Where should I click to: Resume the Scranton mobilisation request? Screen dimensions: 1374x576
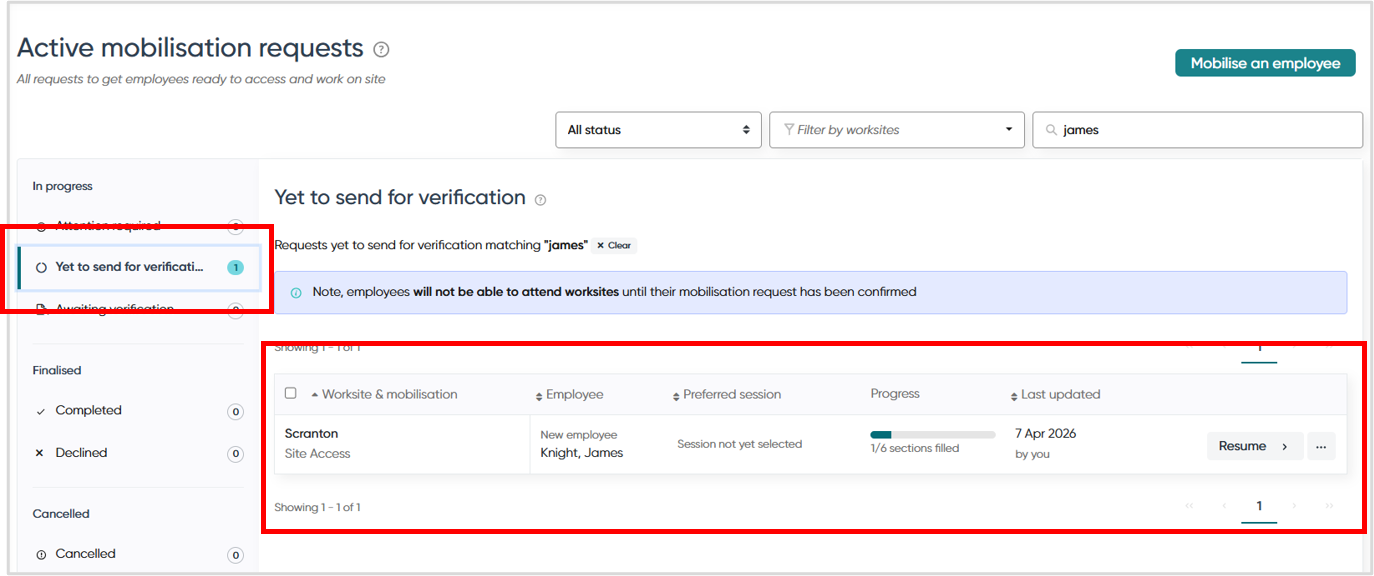point(1254,447)
